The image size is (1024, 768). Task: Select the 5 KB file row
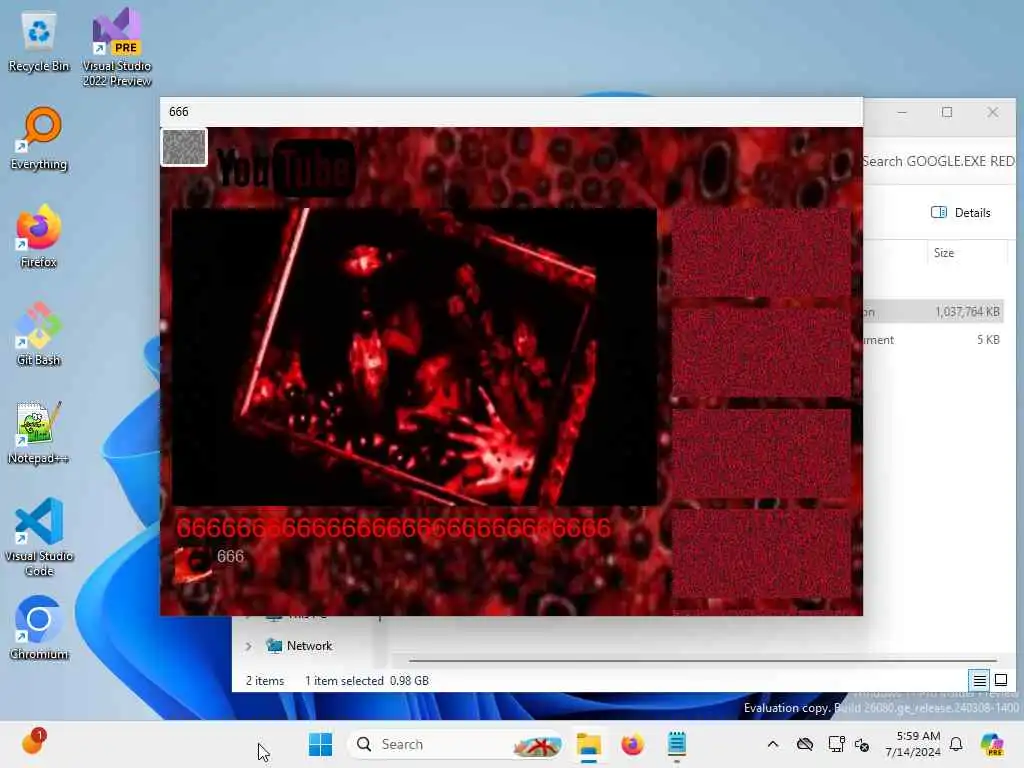click(934, 340)
